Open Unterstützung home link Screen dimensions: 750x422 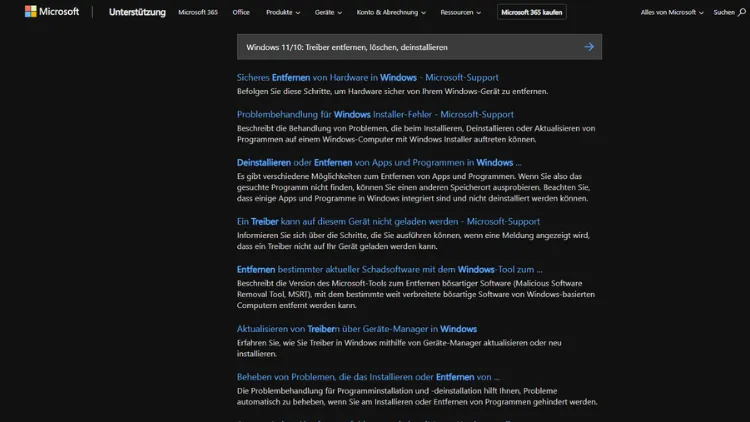[137, 12]
